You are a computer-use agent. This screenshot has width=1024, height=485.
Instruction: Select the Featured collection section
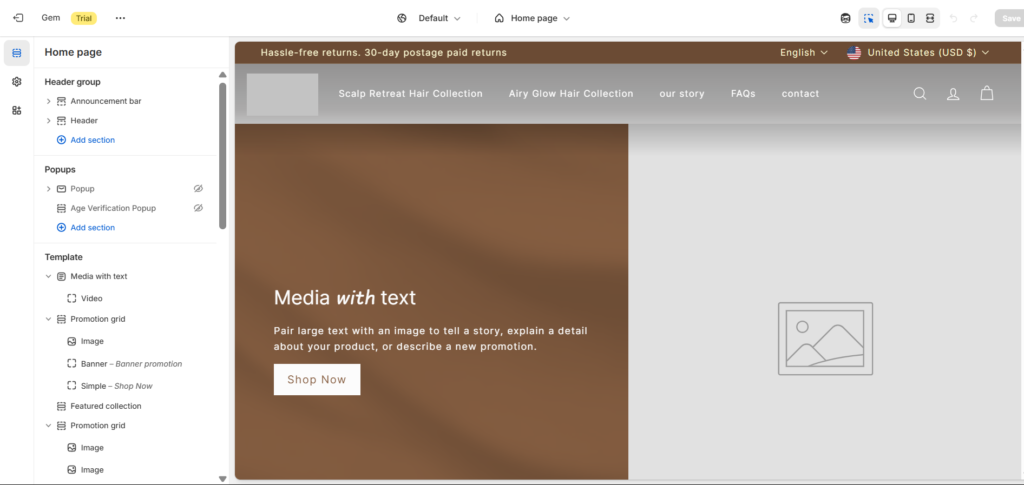click(105, 406)
